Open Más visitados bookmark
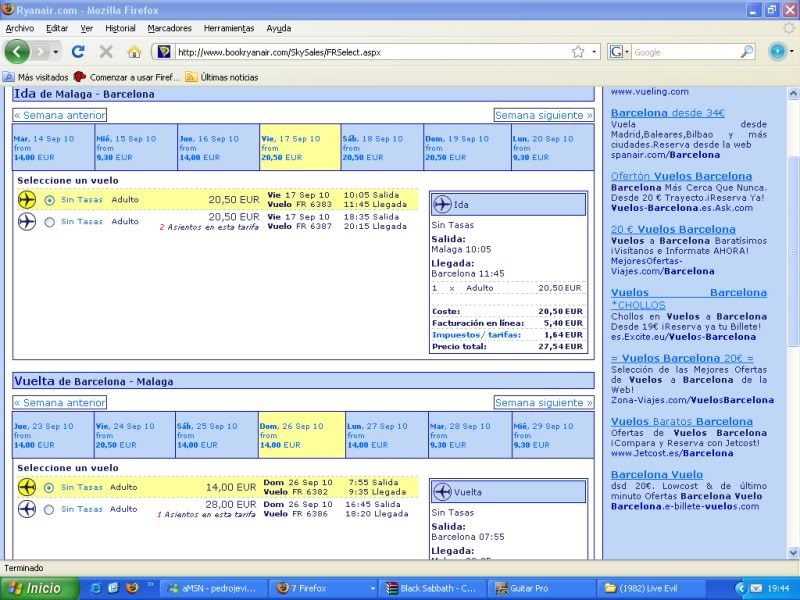Screen dimensions: 800x600 tap(35, 77)
